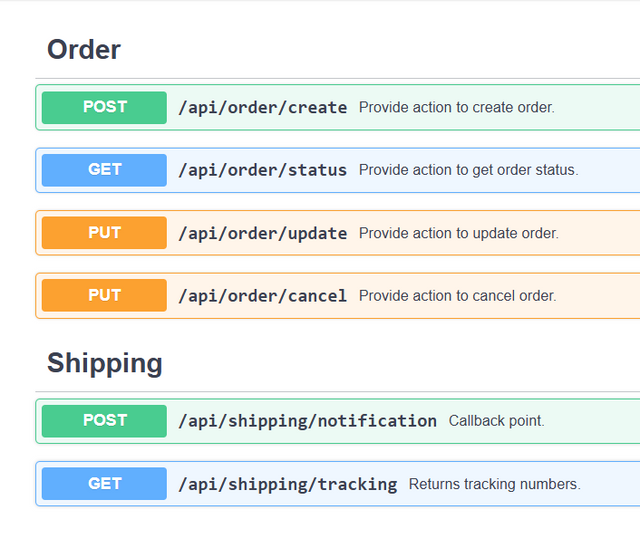Open the /api/order/cancel path link
This screenshot has width=640, height=548.
tap(262, 296)
